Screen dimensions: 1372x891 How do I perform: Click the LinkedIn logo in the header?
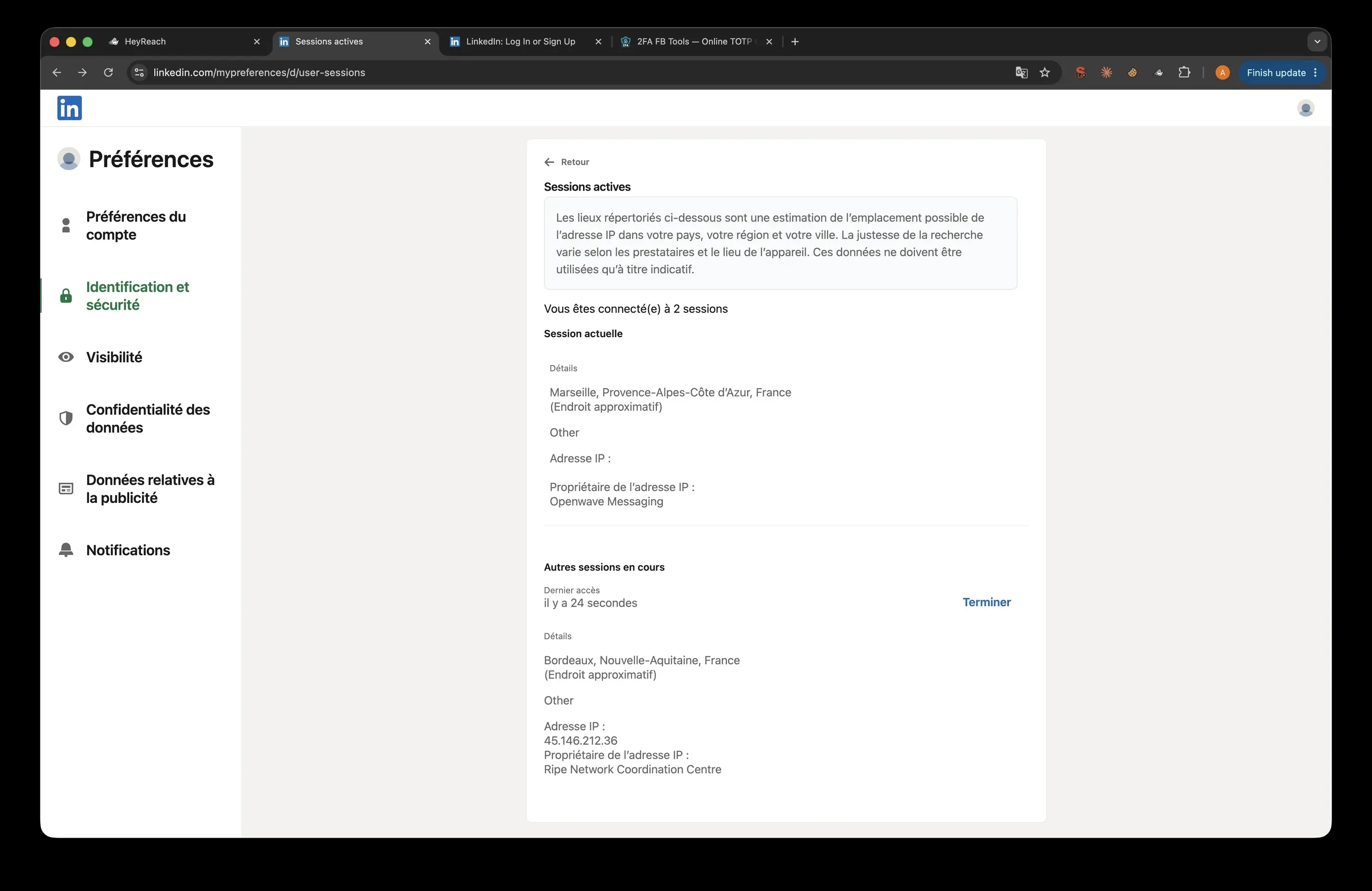point(69,108)
